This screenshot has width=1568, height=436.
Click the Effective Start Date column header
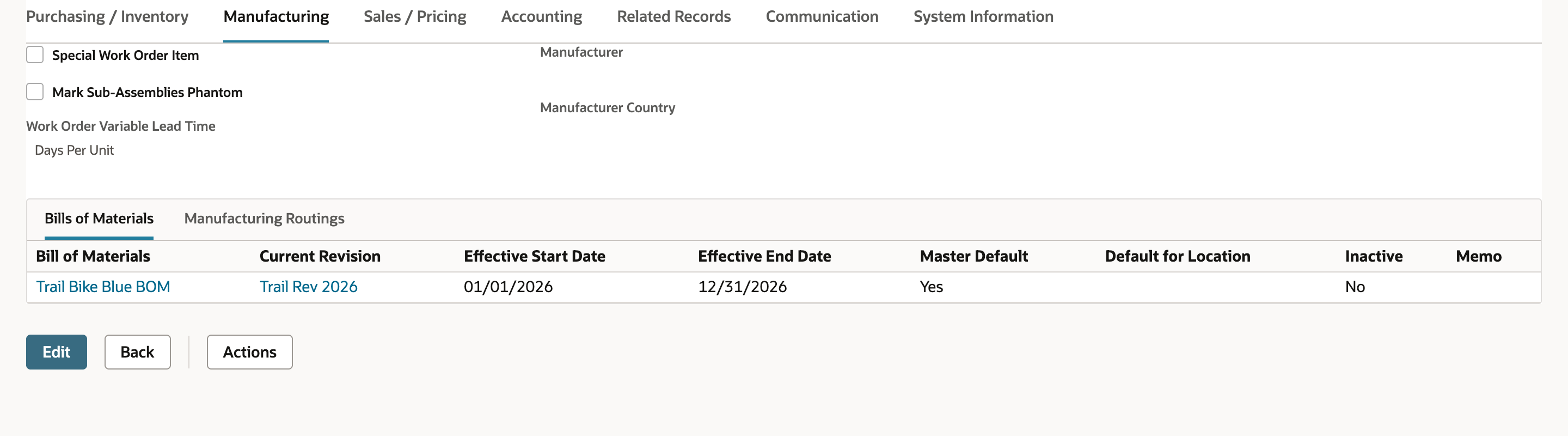[535, 256]
